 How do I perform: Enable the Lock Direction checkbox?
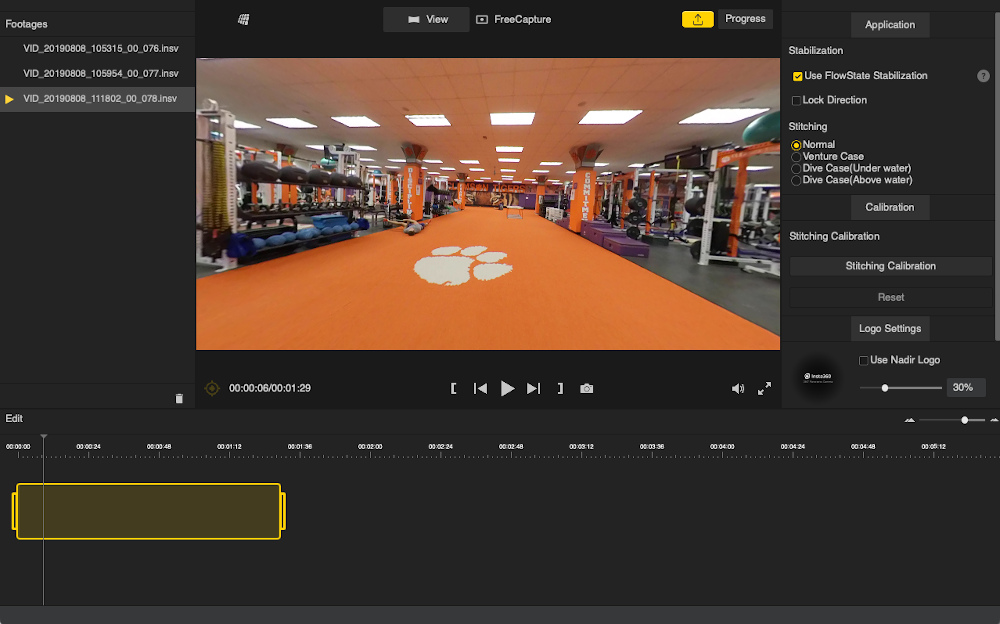click(x=796, y=101)
